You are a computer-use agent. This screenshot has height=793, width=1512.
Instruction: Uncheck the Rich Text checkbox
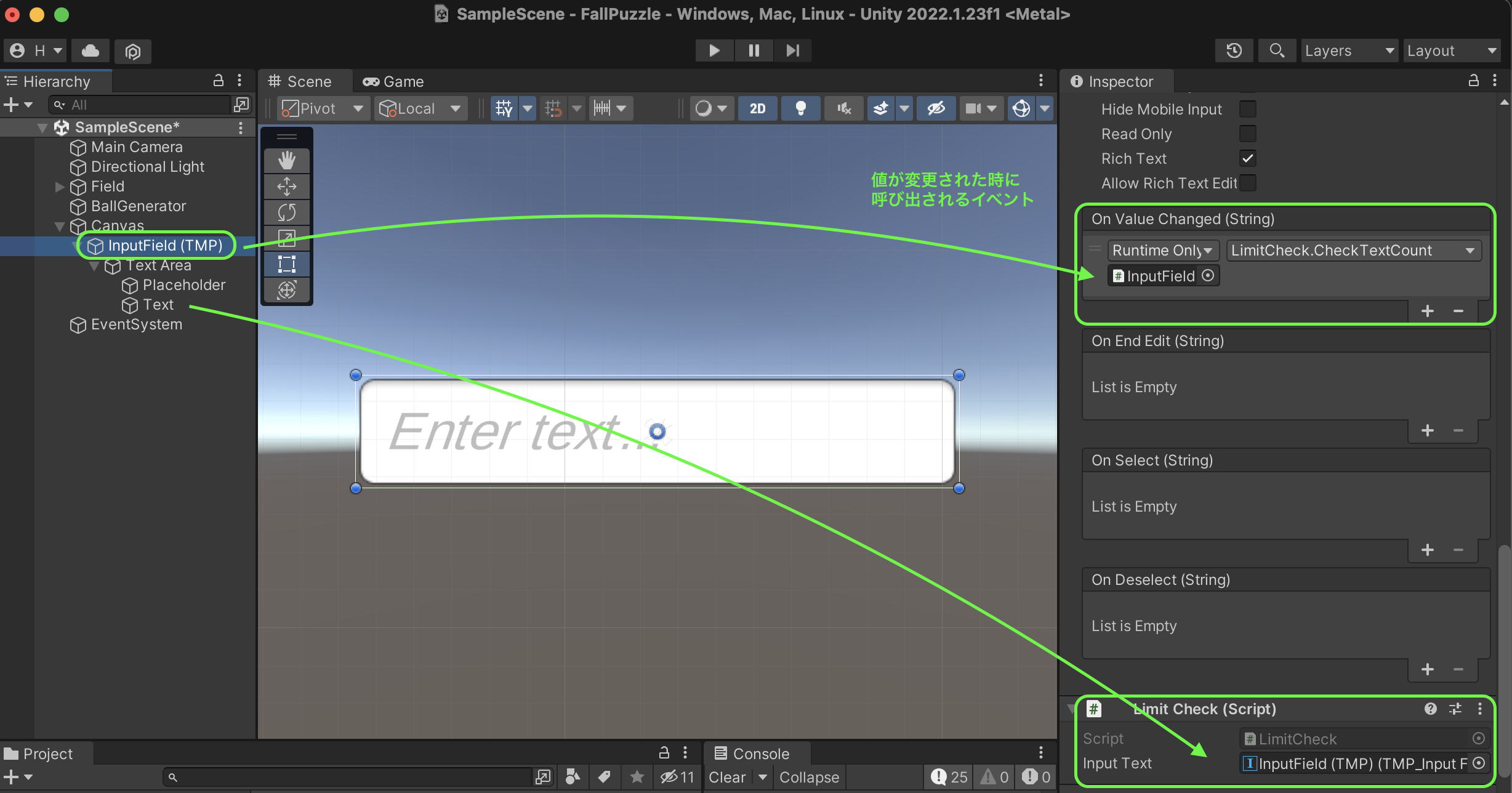coord(1248,158)
